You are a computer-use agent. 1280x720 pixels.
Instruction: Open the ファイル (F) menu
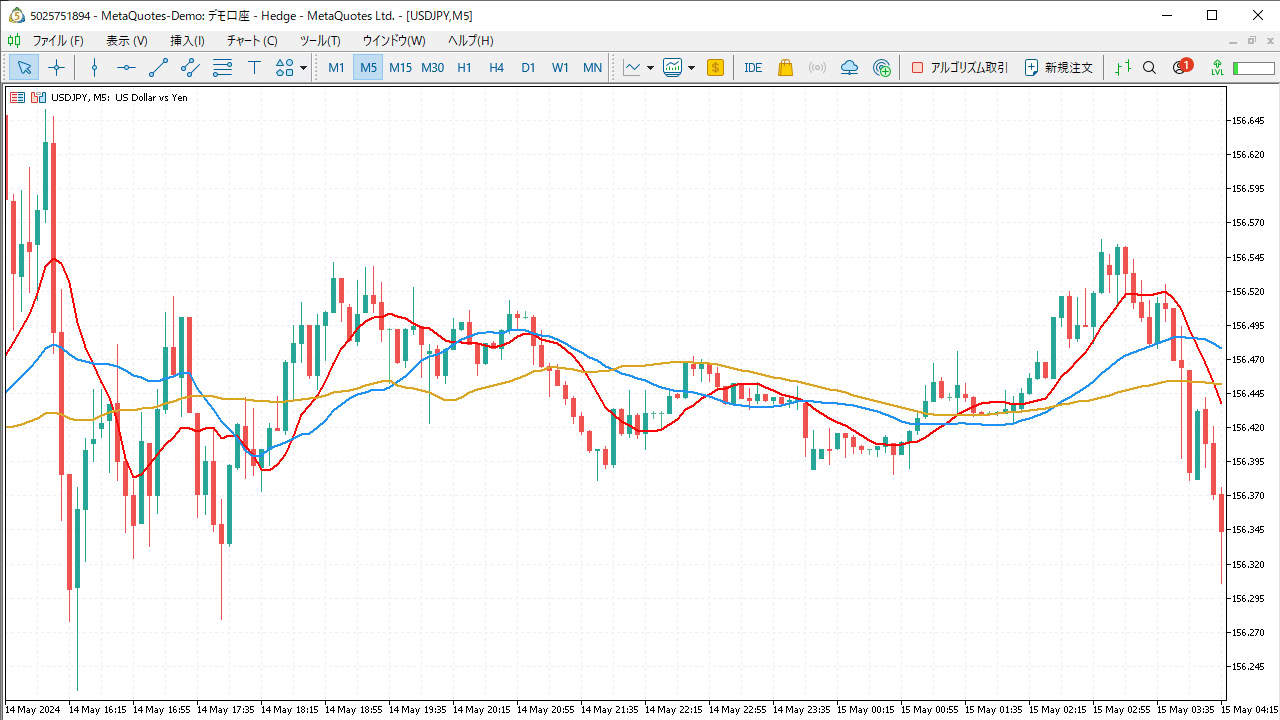coord(58,41)
